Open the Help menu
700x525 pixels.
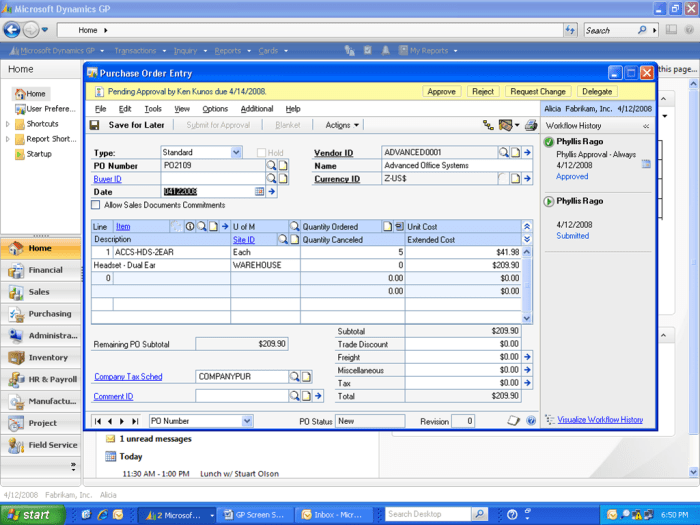click(293, 108)
